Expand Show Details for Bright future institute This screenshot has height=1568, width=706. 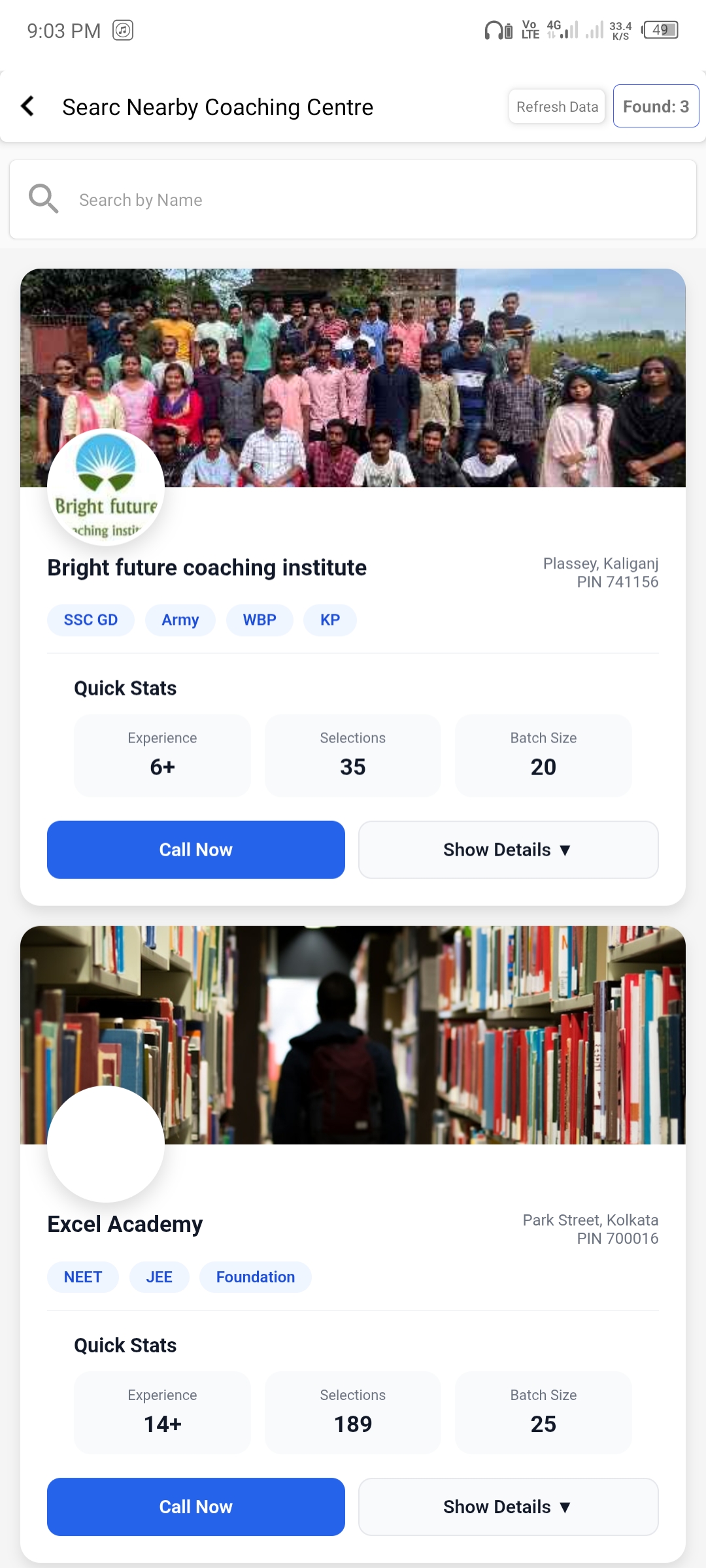point(508,850)
